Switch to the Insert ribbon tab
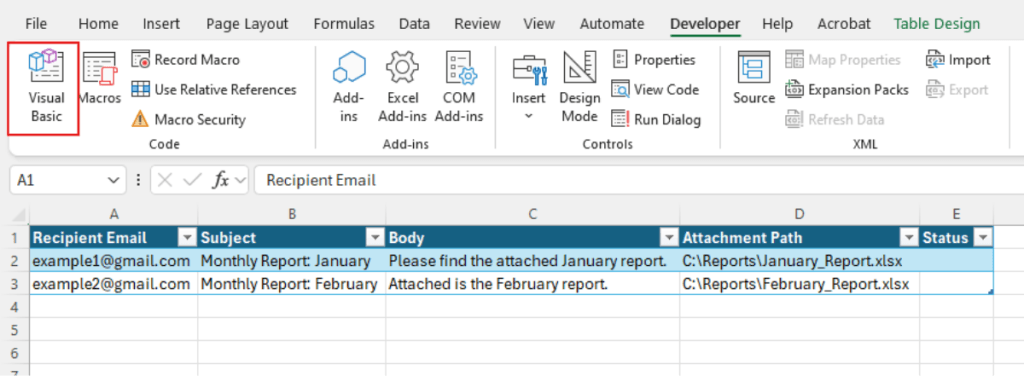The width and height of the screenshot is (1024, 376). click(x=161, y=24)
